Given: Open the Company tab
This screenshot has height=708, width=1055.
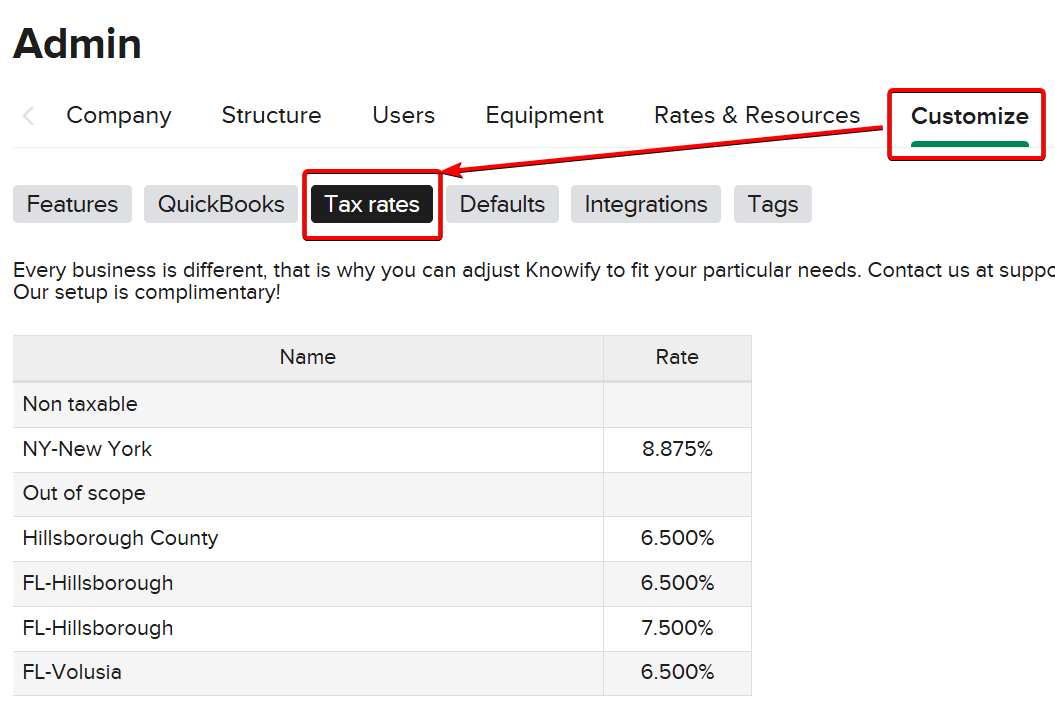Looking at the screenshot, I should coord(118,116).
